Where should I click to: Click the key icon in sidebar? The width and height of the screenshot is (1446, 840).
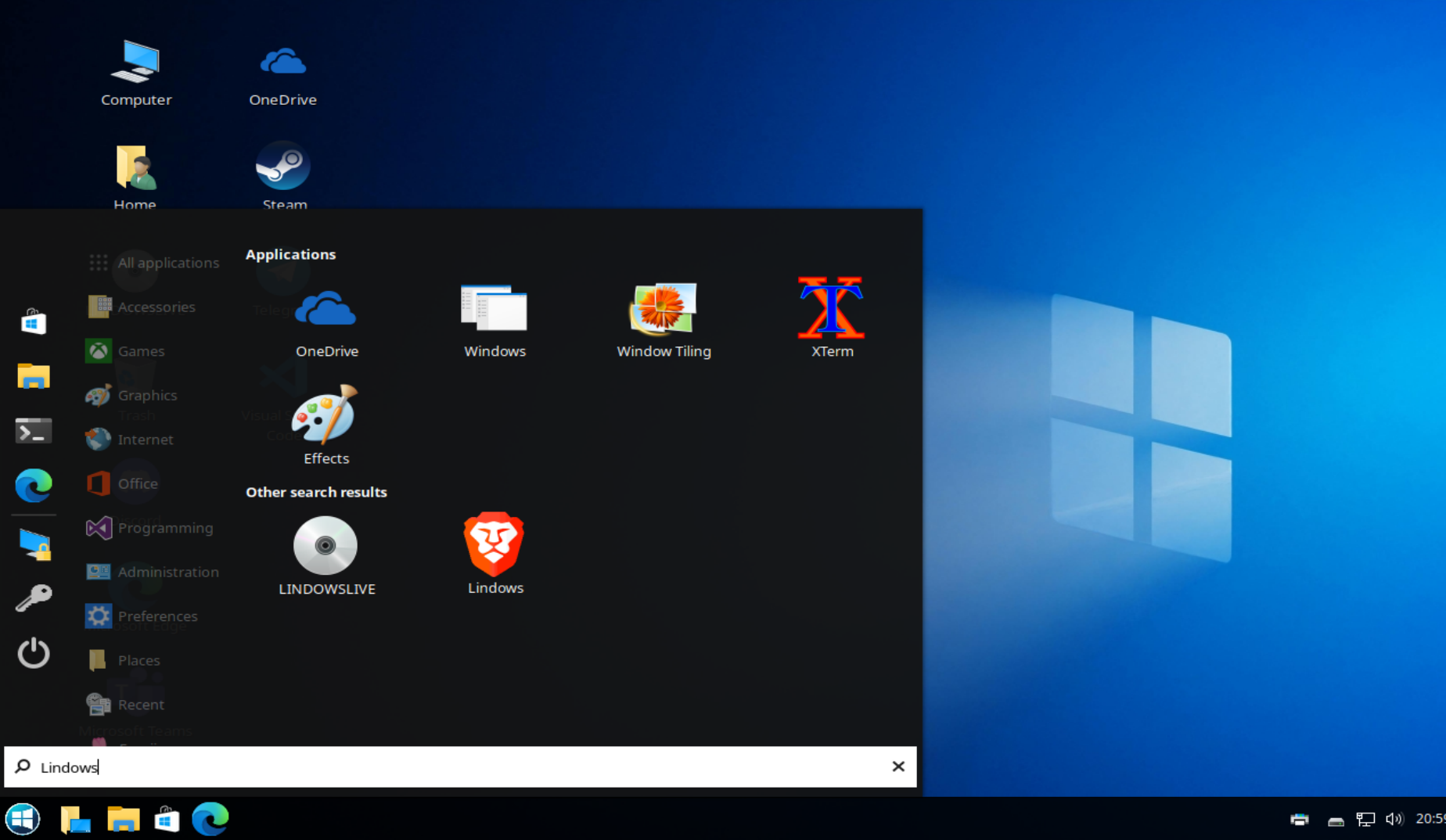click(x=33, y=598)
